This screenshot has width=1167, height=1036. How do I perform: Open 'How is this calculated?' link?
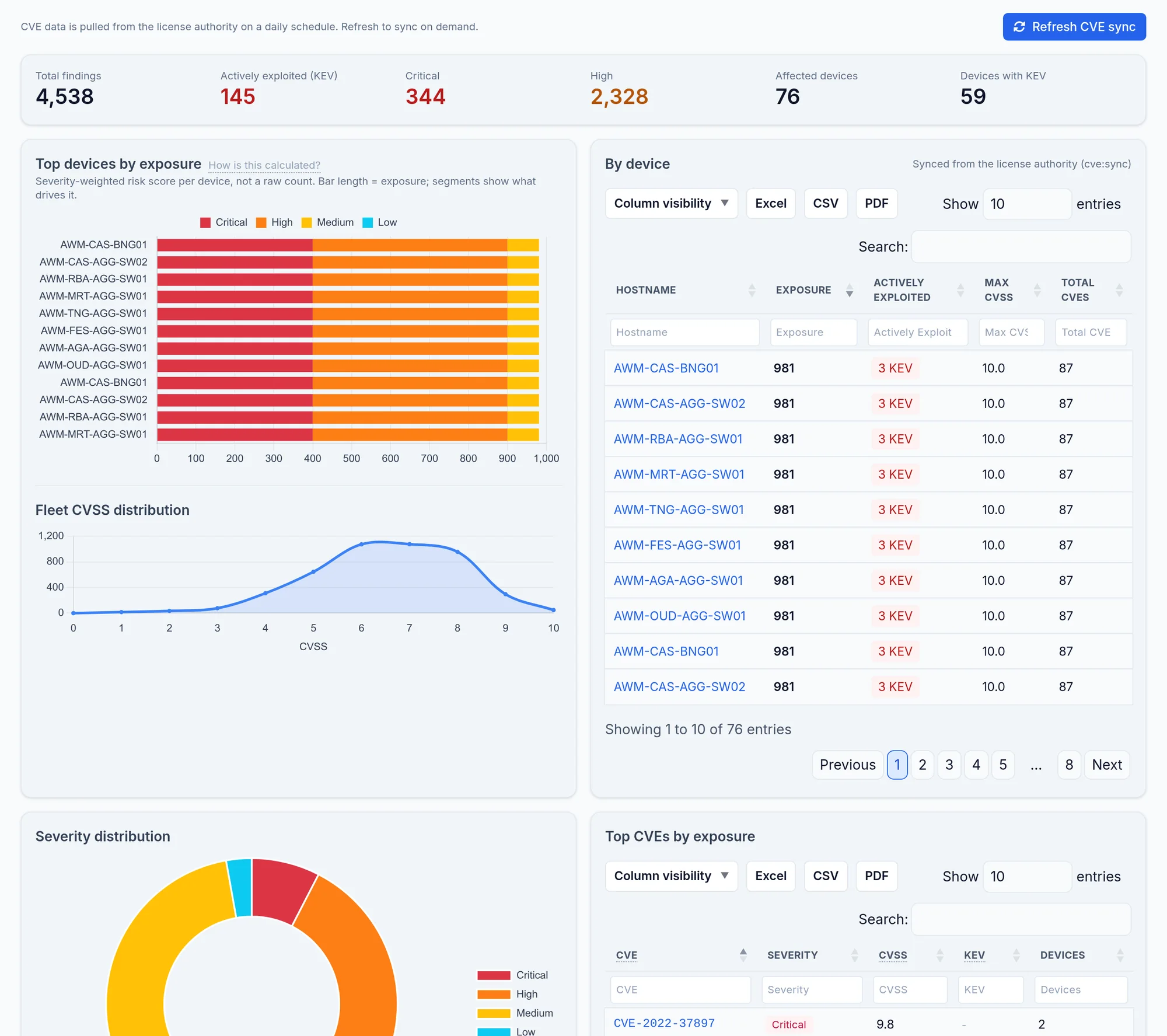click(264, 165)
